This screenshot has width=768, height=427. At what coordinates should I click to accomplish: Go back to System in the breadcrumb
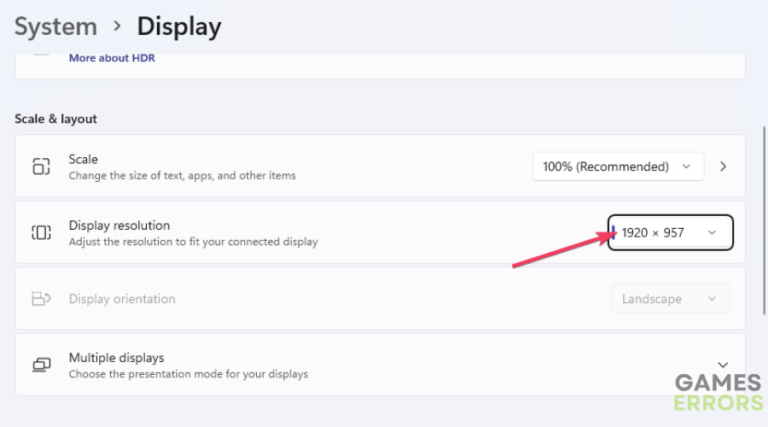[x=56, y=26]
